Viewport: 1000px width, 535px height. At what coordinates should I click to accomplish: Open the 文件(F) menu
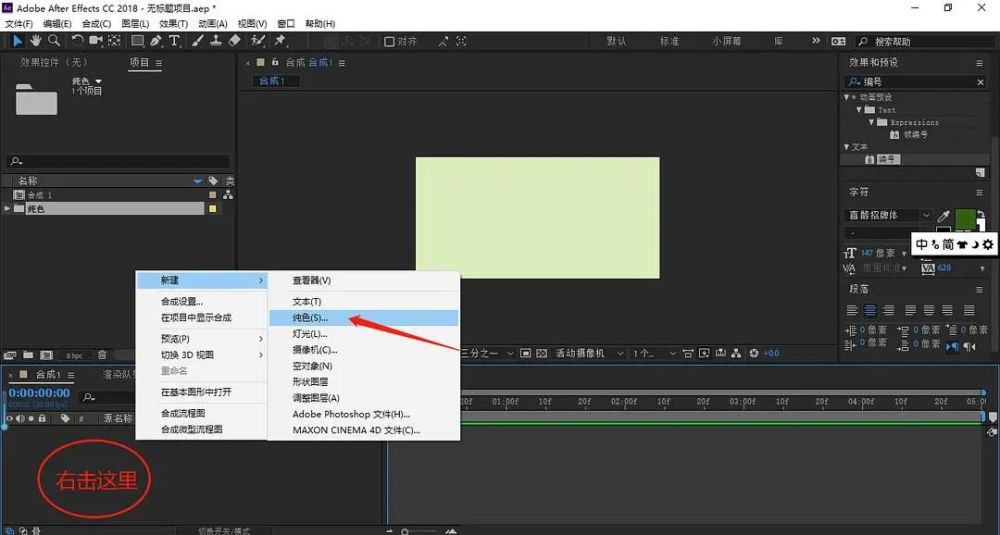pos(19,24)
